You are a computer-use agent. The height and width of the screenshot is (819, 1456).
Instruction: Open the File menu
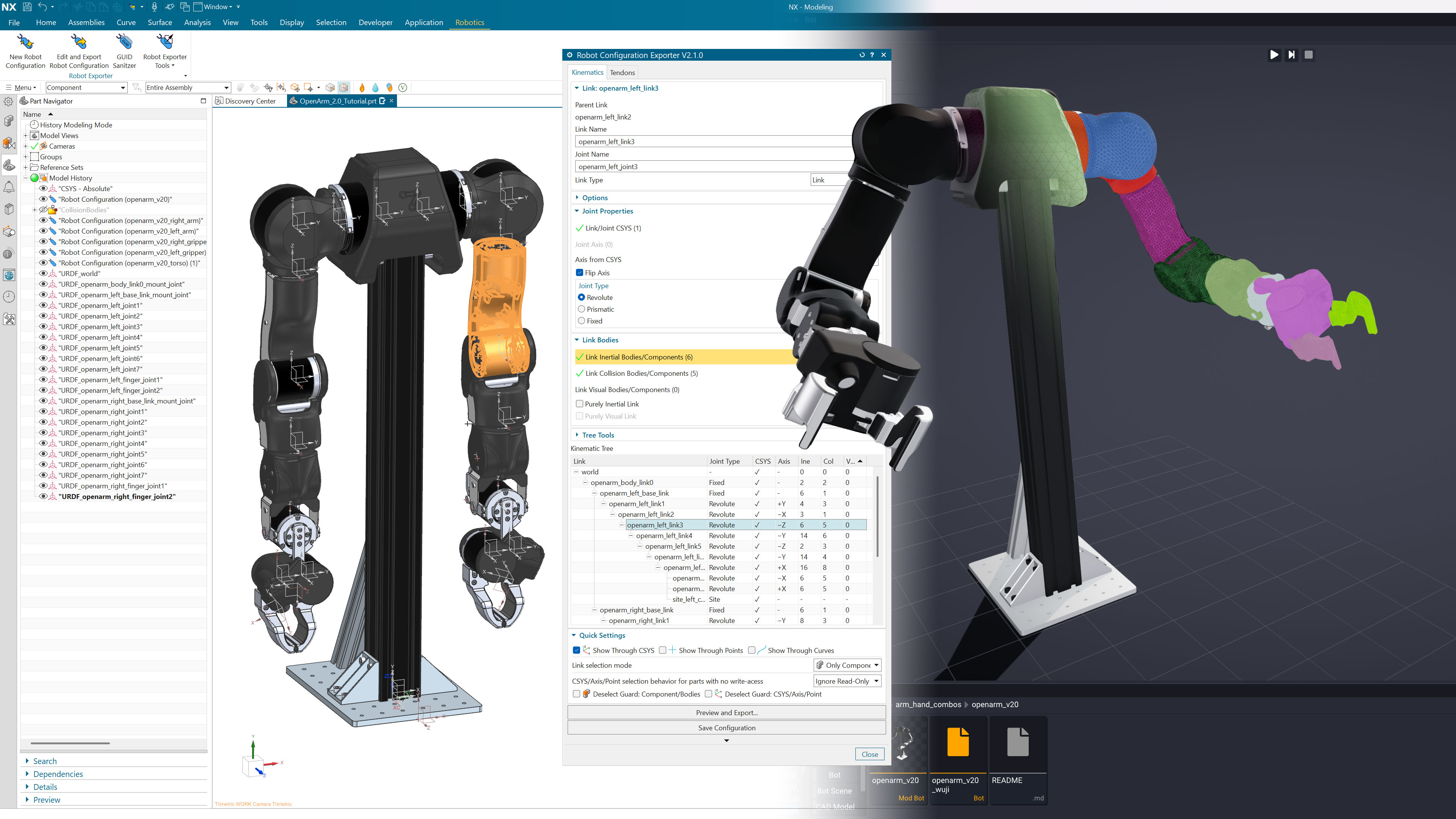point(14,23)
